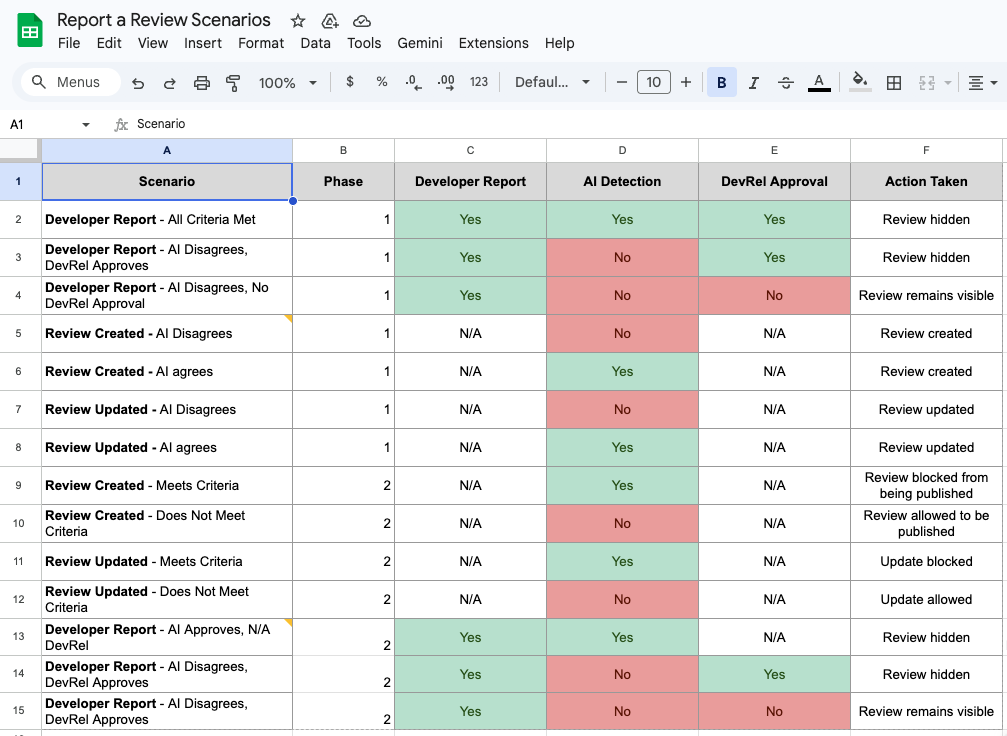Select green 'Yes' AI Detection cell in row 6
The image size is (1007, 736).
click(x=622, y=371)
